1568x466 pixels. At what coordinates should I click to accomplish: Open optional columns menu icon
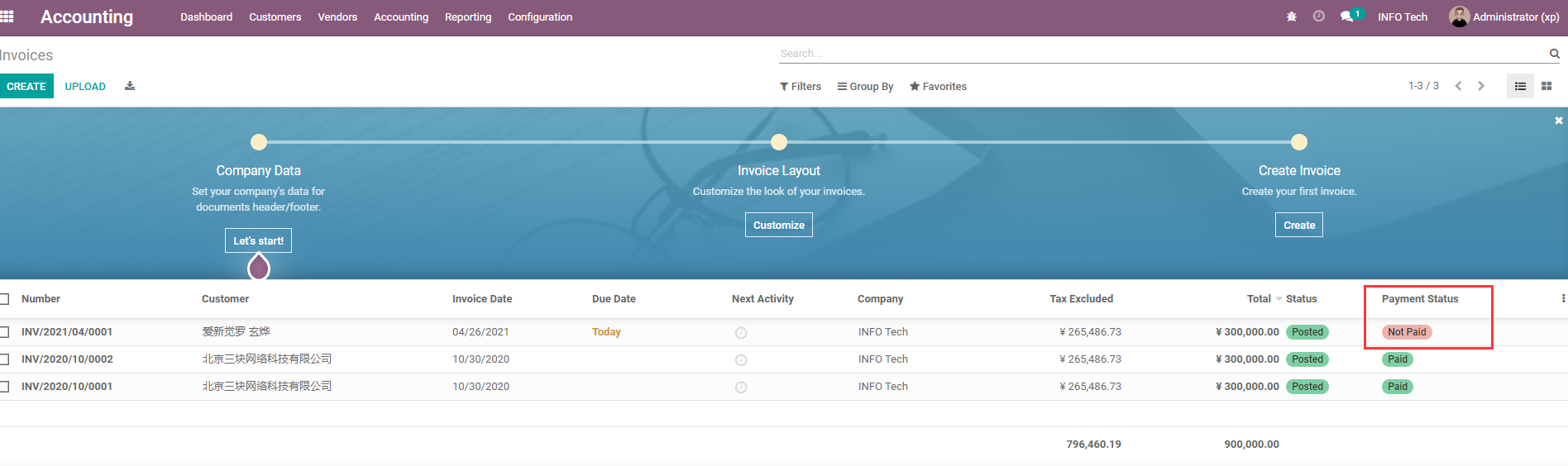(x=1563, y=299)
